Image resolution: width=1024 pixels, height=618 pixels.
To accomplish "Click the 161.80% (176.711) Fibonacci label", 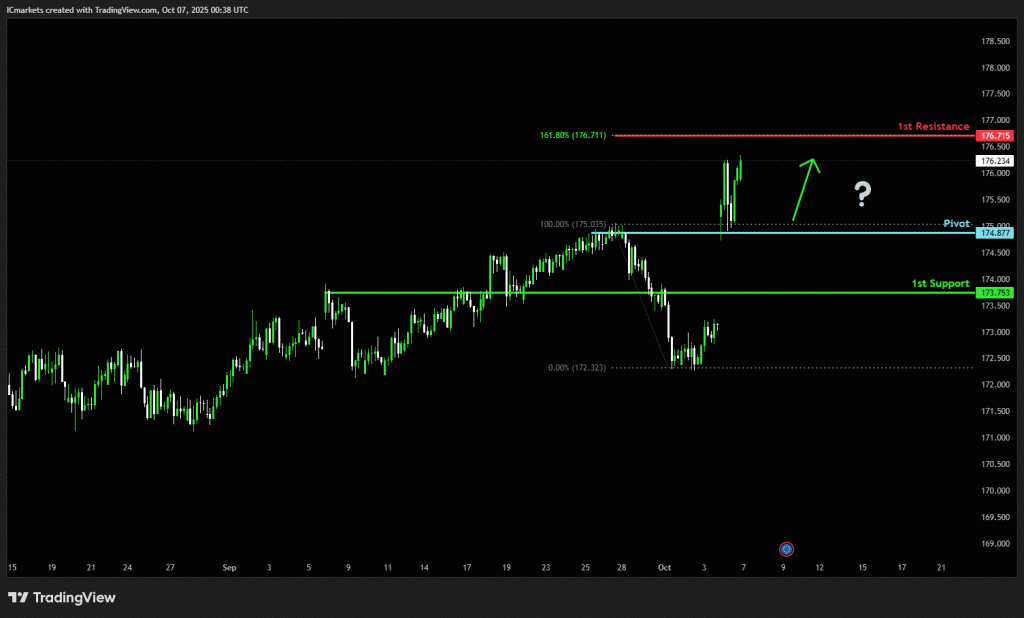I will coord(574,135).
